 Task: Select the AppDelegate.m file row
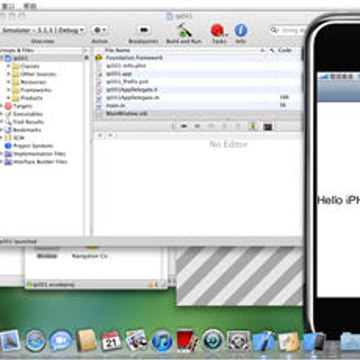[199, 98]
